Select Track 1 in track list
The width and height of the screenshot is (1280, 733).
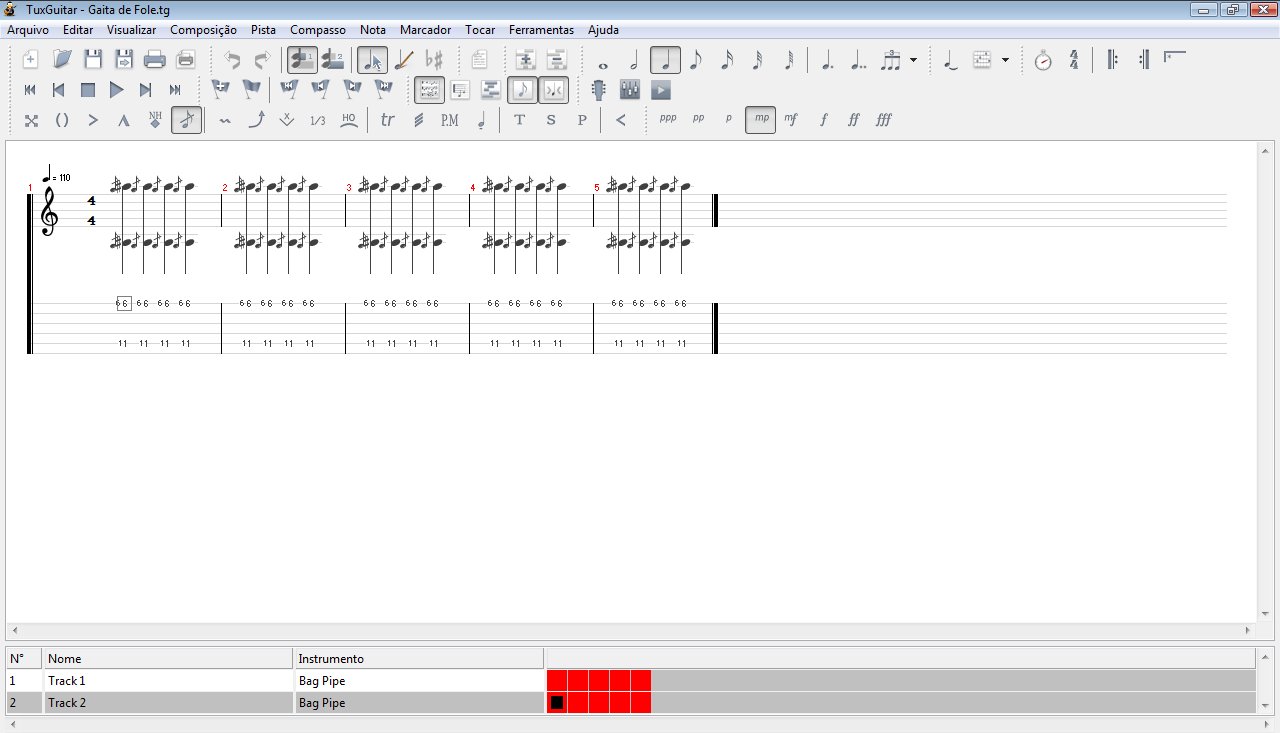tap(67, 681)
